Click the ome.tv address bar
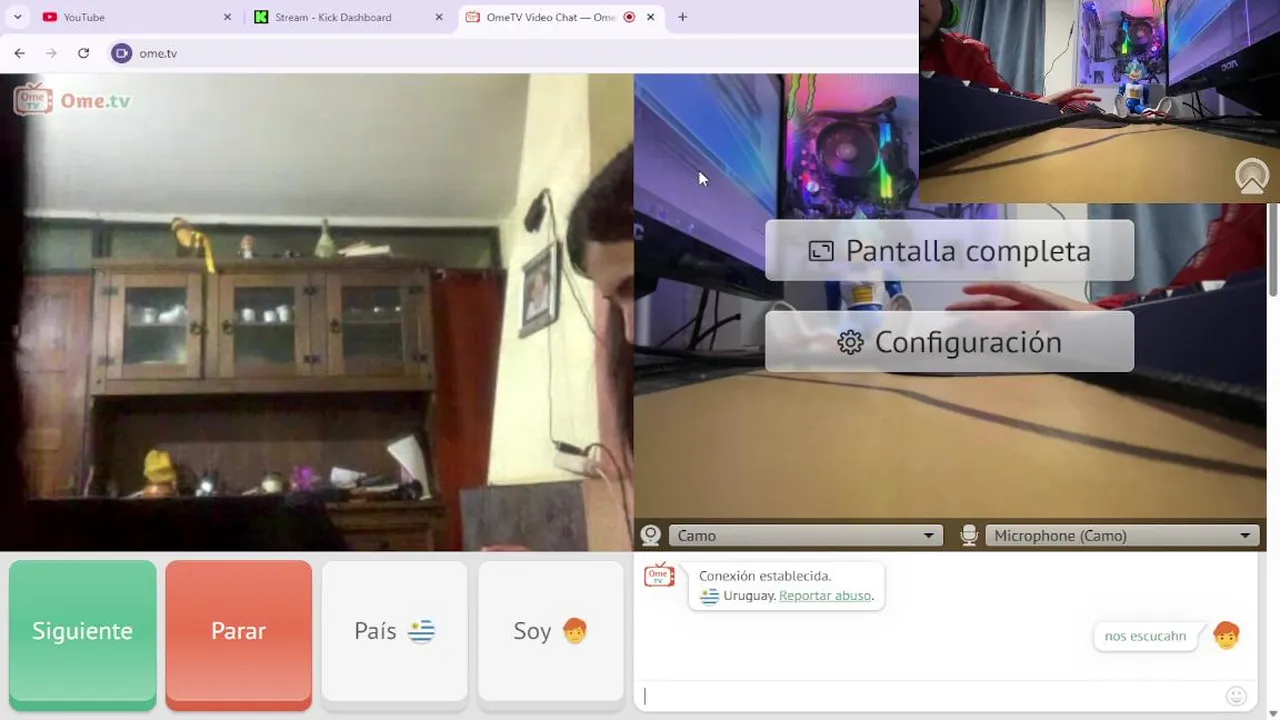The width and height of the screenshot is (1280, 720). click(x=510, y=53)
